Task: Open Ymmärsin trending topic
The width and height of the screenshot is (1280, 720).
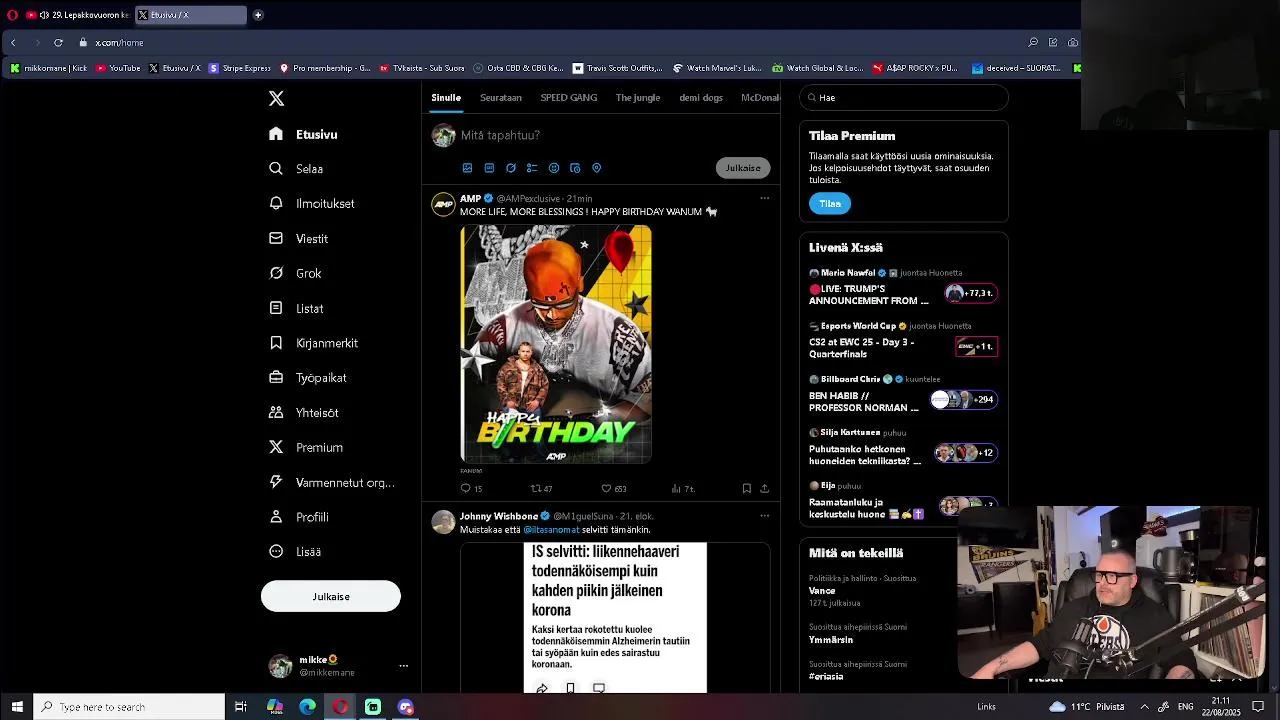Action: 831,640
